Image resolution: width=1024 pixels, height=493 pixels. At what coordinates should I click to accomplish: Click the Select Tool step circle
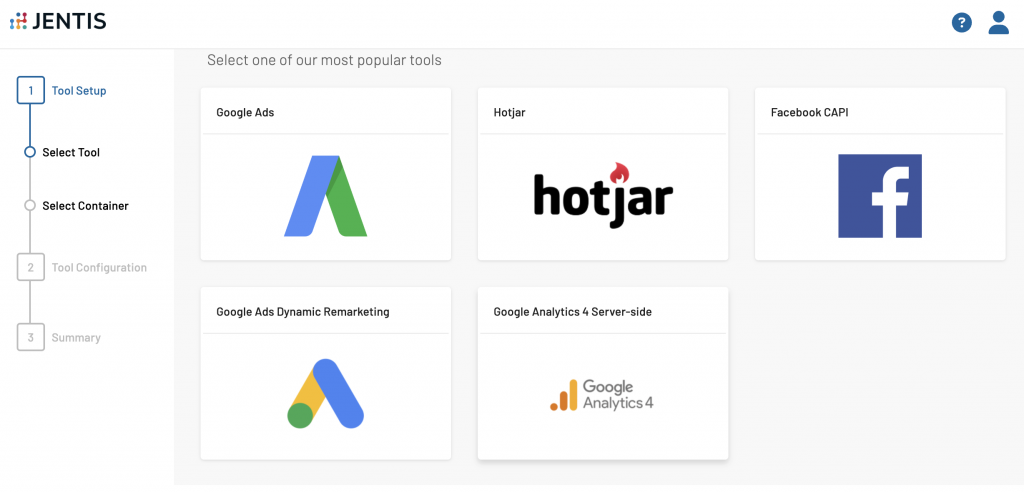point(30,152)
